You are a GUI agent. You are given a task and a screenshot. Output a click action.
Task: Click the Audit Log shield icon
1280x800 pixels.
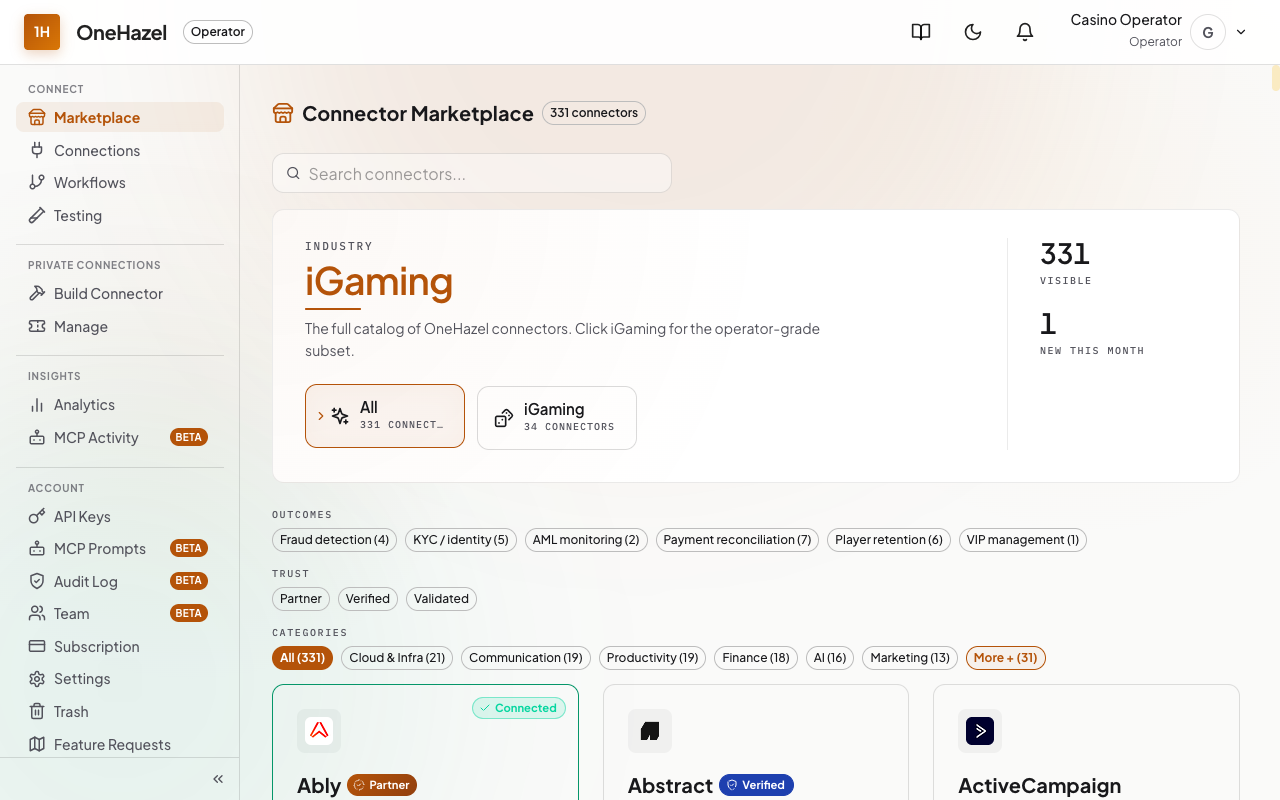[37, 581]
